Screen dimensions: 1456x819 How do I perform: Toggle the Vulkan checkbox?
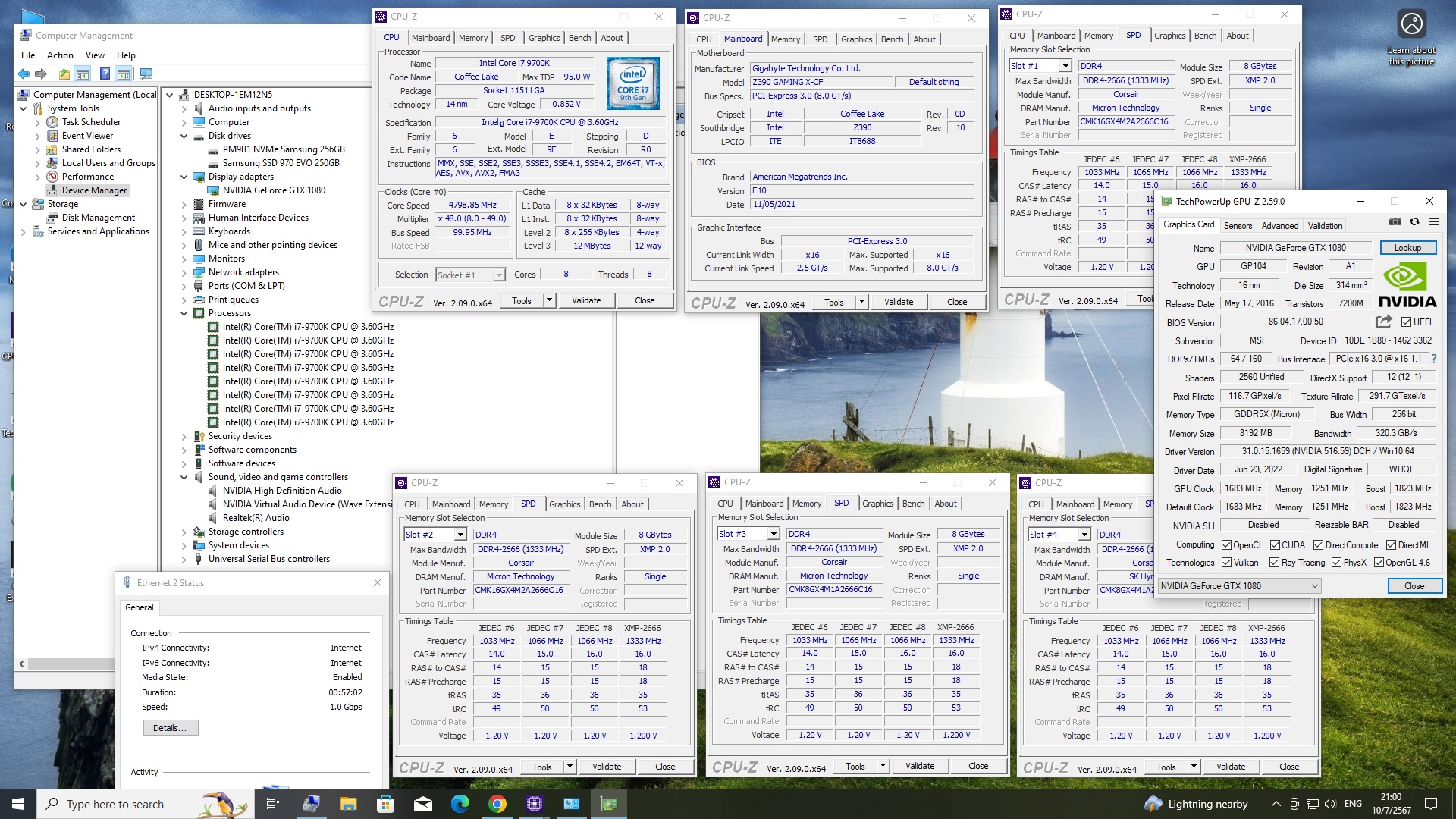tap(1226, 562)
